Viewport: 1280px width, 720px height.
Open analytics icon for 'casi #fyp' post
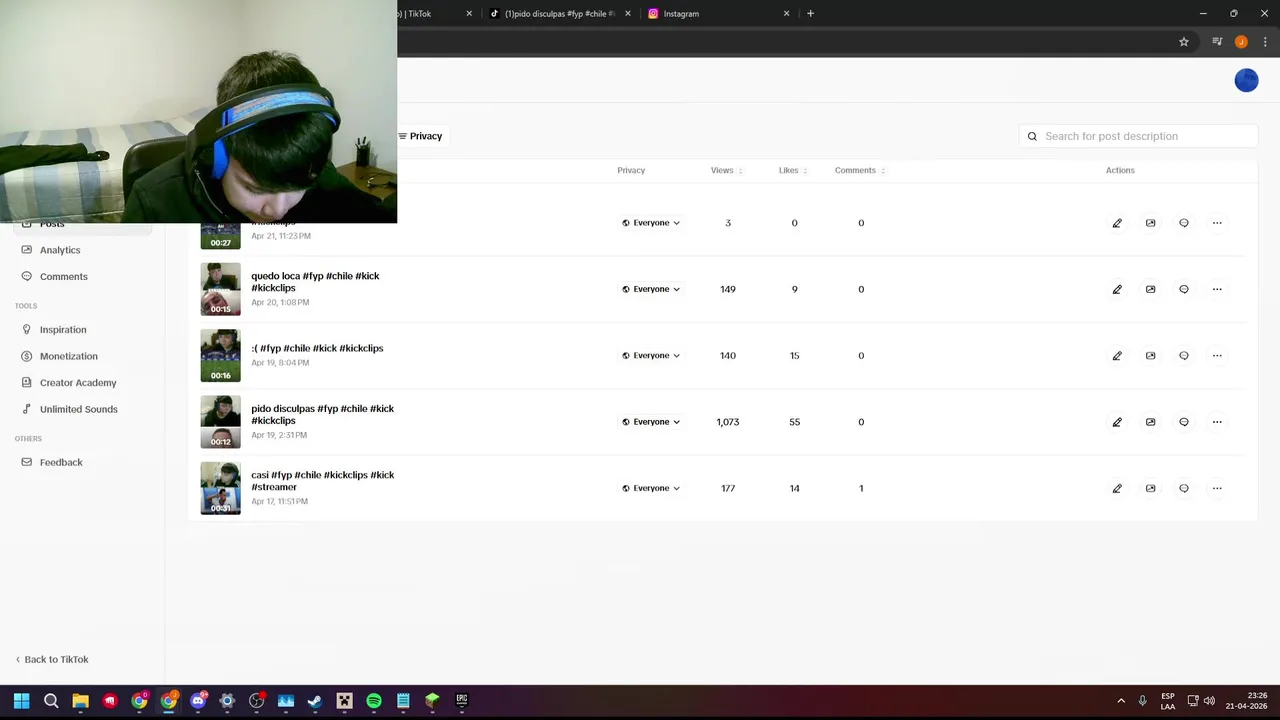(x=1150, y=488)
